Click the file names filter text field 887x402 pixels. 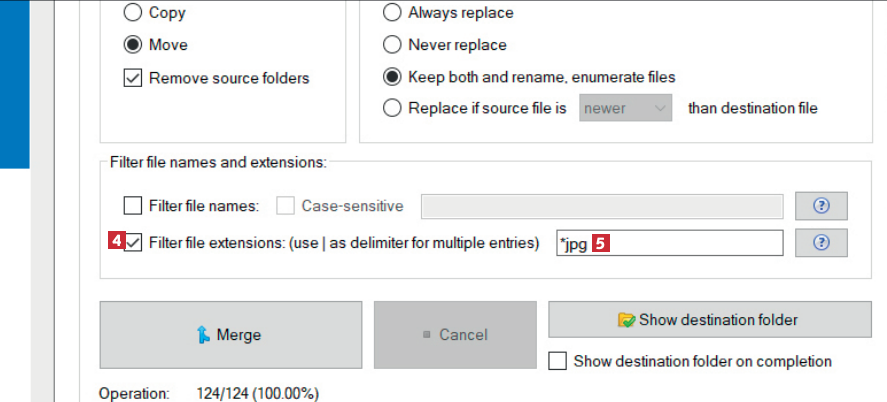point(602,206)
